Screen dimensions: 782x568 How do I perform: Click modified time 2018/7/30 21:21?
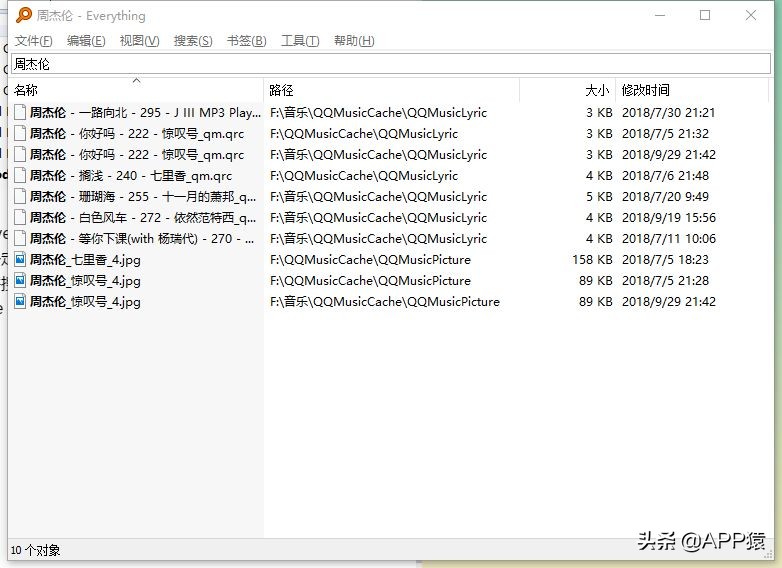[668, 112]
